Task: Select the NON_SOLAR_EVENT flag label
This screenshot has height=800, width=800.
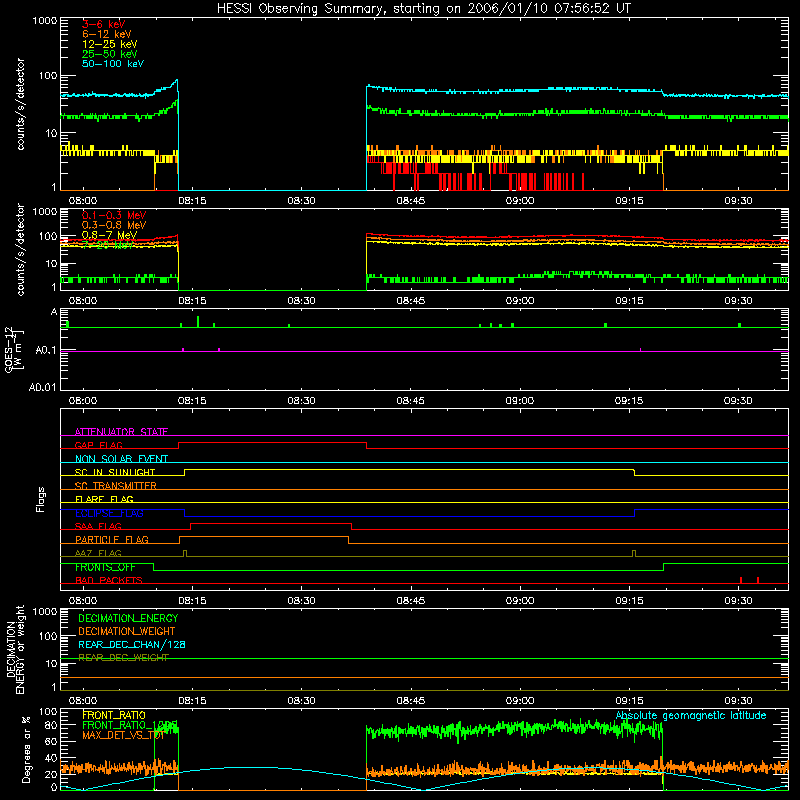Action: pyautogui.click(x=121, y=459)
